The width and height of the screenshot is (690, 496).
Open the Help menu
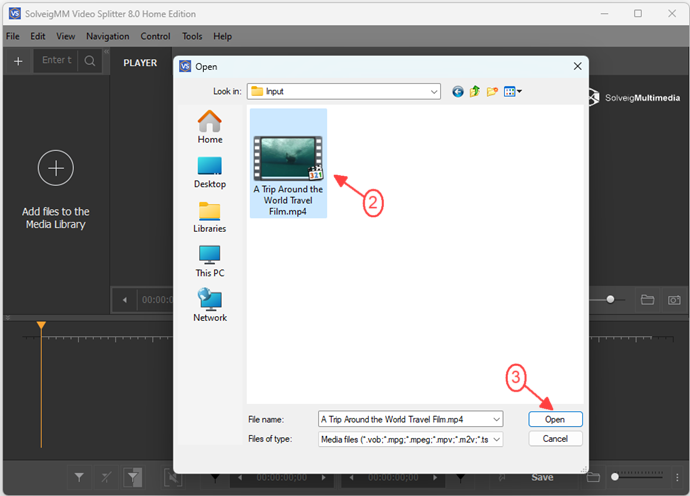[x=223, y=36]
